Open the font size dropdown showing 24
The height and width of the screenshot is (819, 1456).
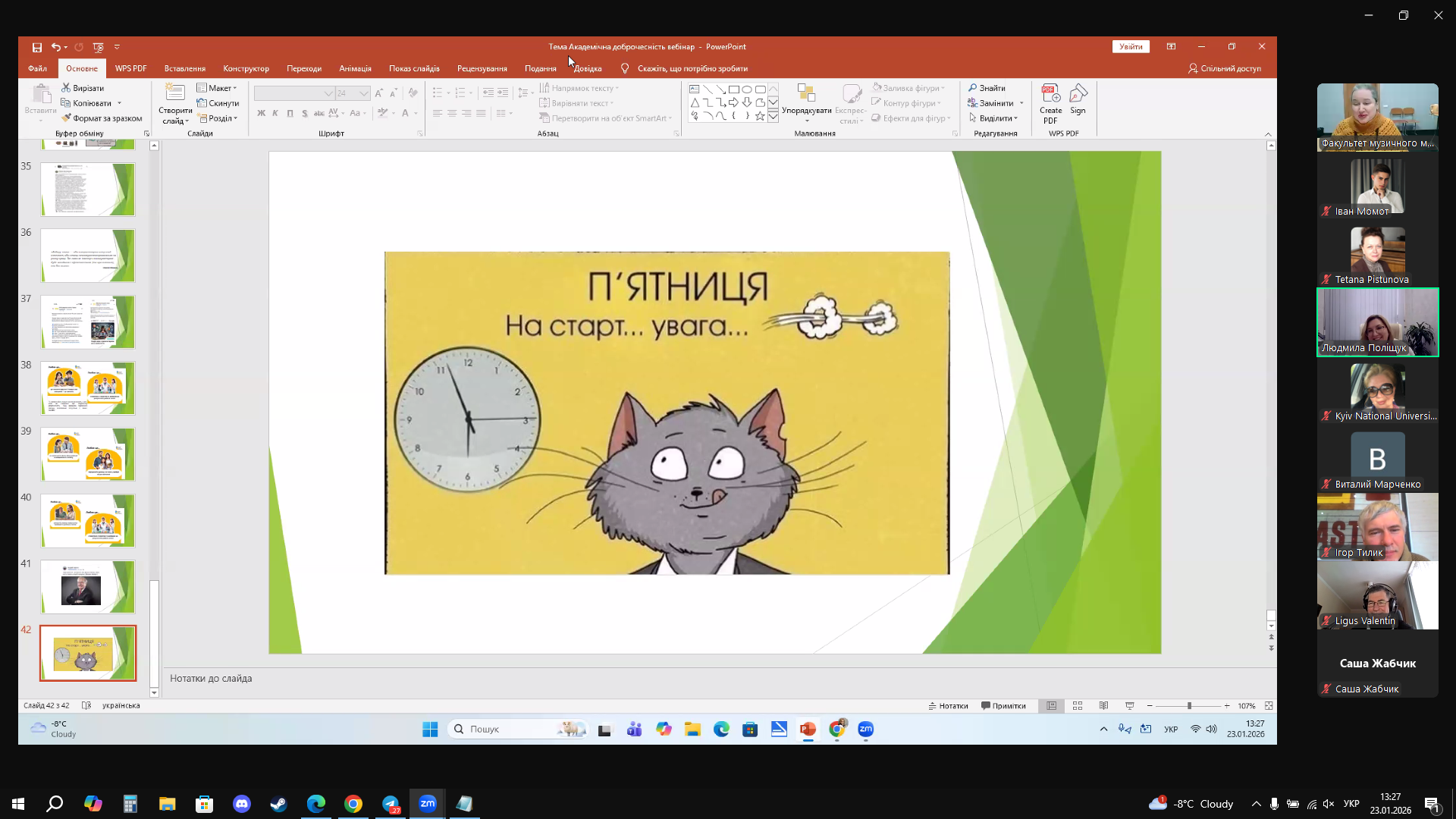(364, 93)
